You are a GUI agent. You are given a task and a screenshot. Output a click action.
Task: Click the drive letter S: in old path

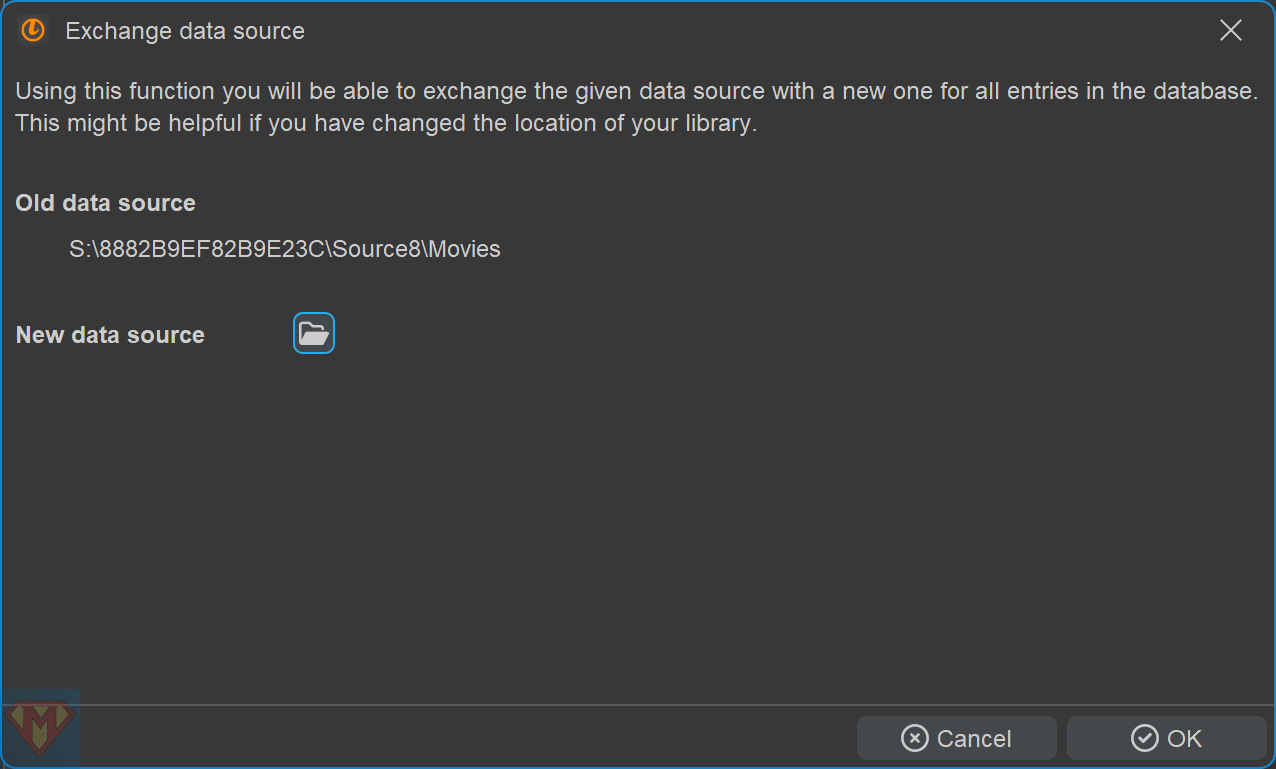click(79, 249)
